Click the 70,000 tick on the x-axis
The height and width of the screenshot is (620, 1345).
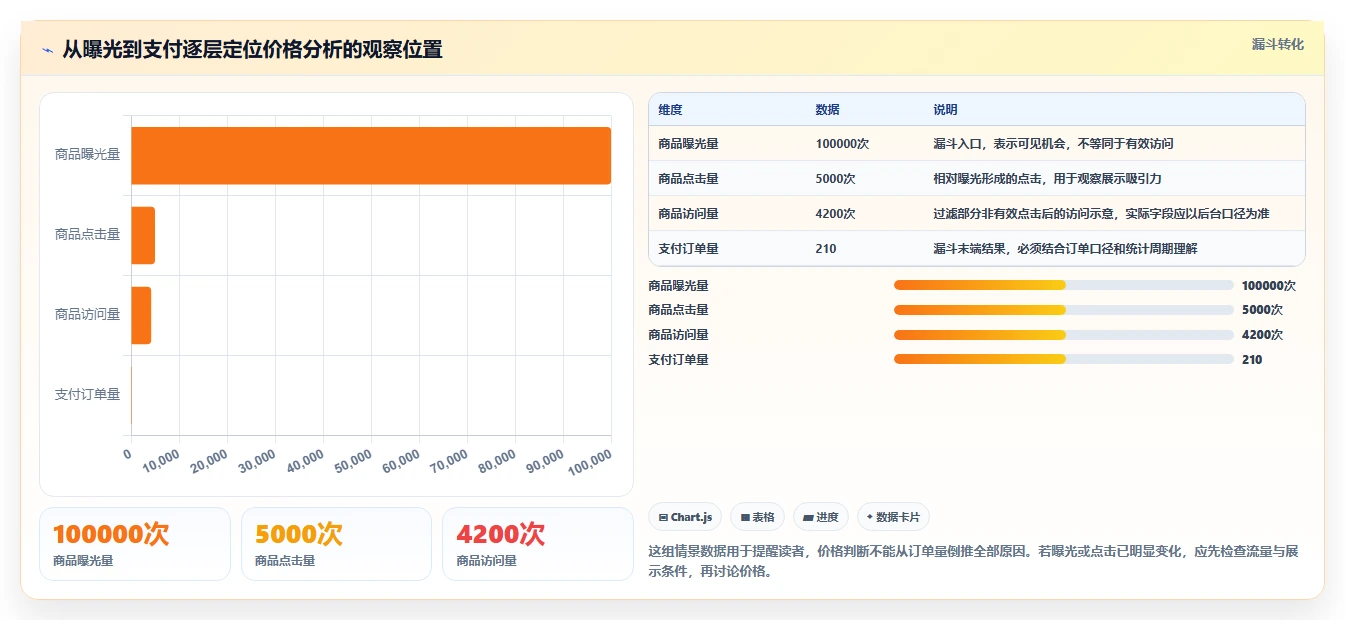[449, 462]
